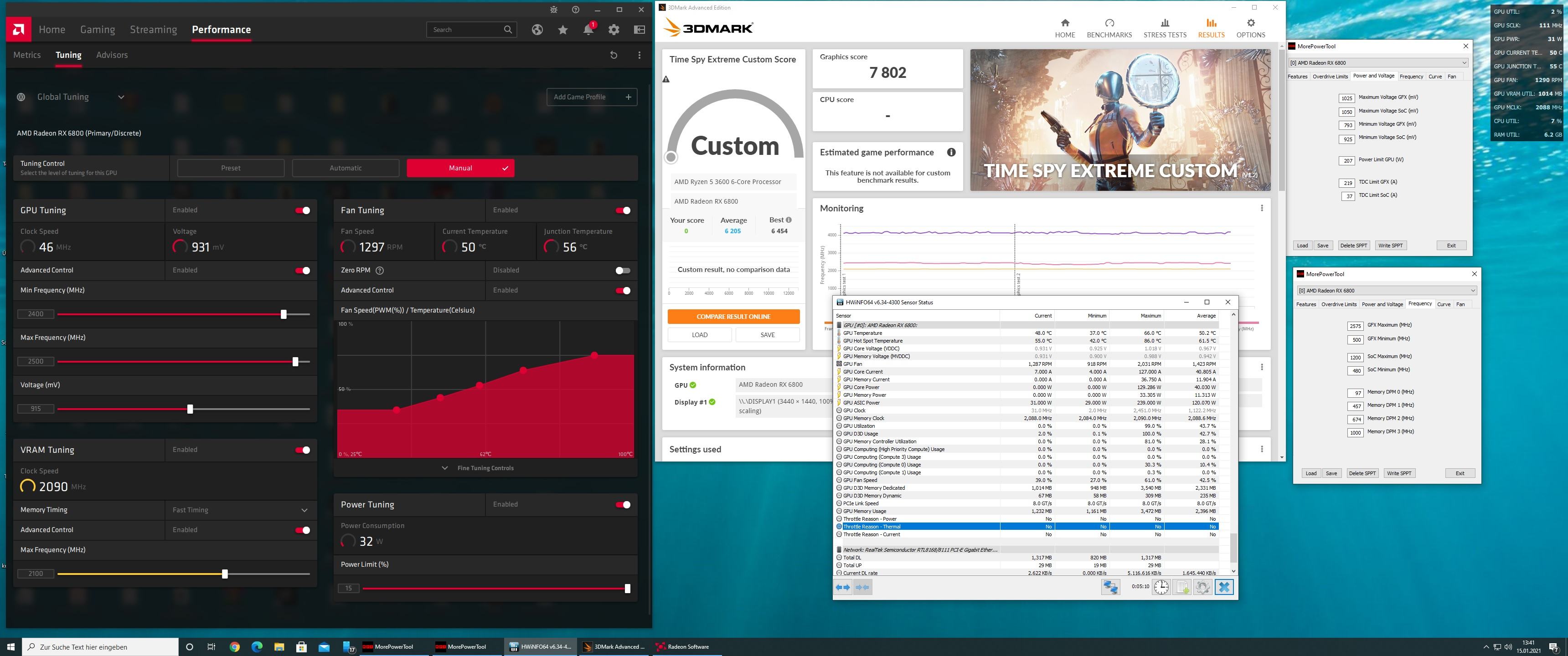Enable the Zero RPM switch
The width and height of the screenshot is (1568, 656).
click(623, 271)
